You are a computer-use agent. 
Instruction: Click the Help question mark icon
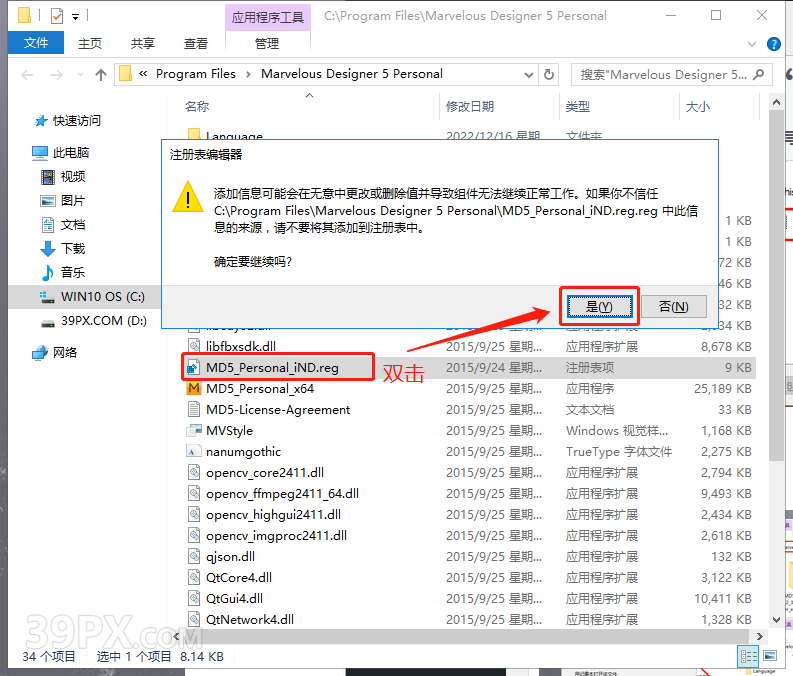pos(774,44)
